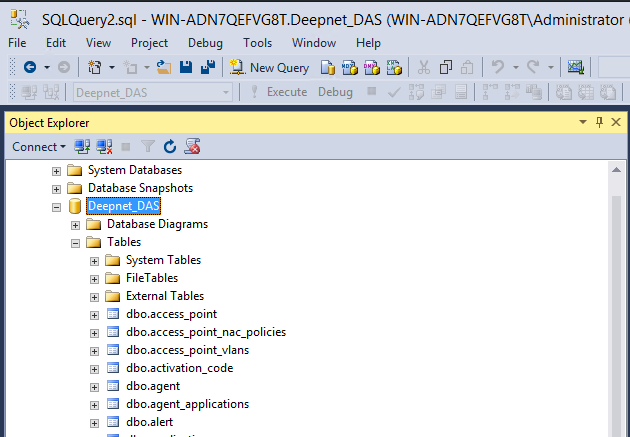Expand the System Tables folder
The width and height of the screenshot is (630, 437).
94,260
